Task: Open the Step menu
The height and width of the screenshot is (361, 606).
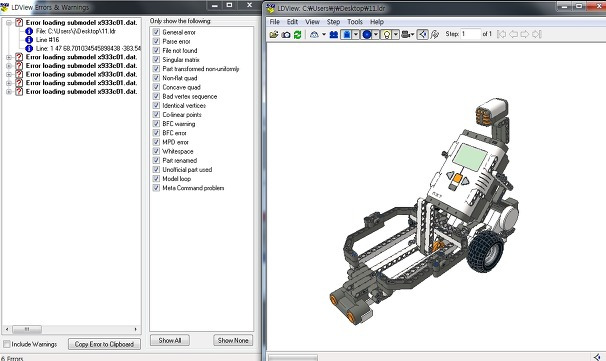Action: click(x=333, y=22)
